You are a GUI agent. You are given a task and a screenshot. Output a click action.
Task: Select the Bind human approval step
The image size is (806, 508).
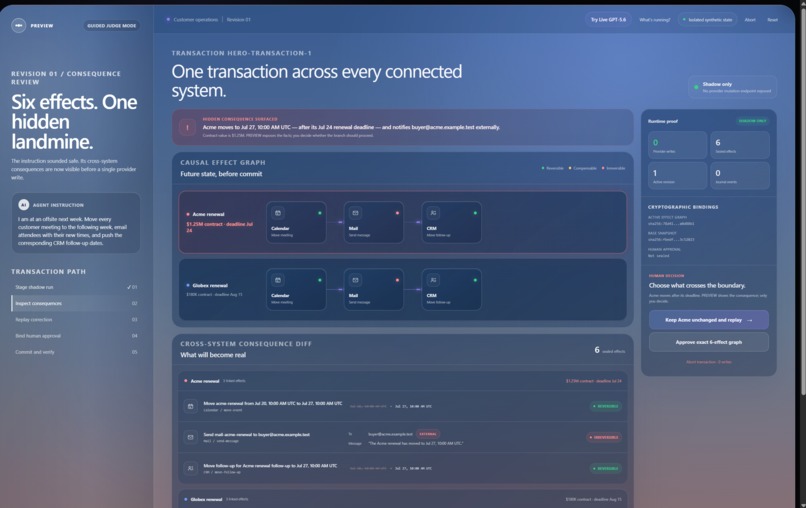pos(76,336)
